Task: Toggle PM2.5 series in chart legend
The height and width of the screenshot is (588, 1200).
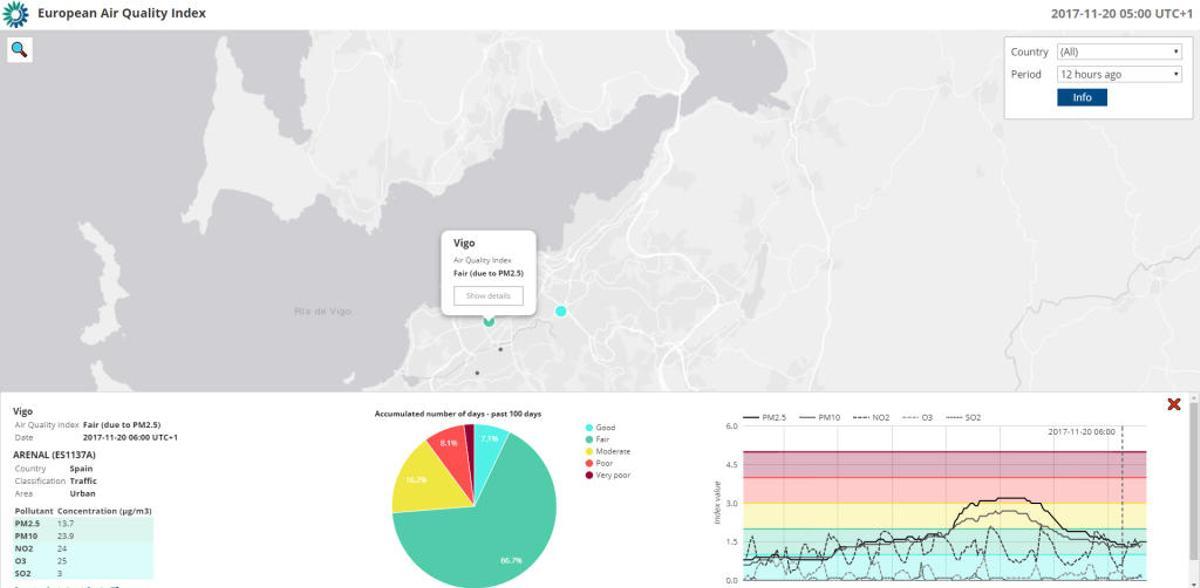Action: pos(766,417)
